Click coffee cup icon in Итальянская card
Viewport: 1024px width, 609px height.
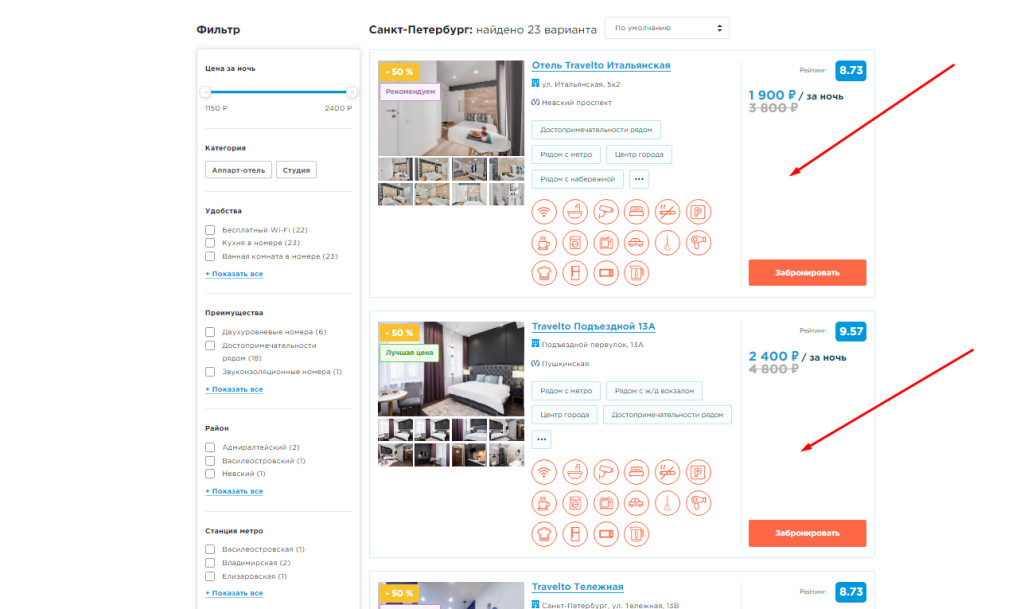coord(543,243)
